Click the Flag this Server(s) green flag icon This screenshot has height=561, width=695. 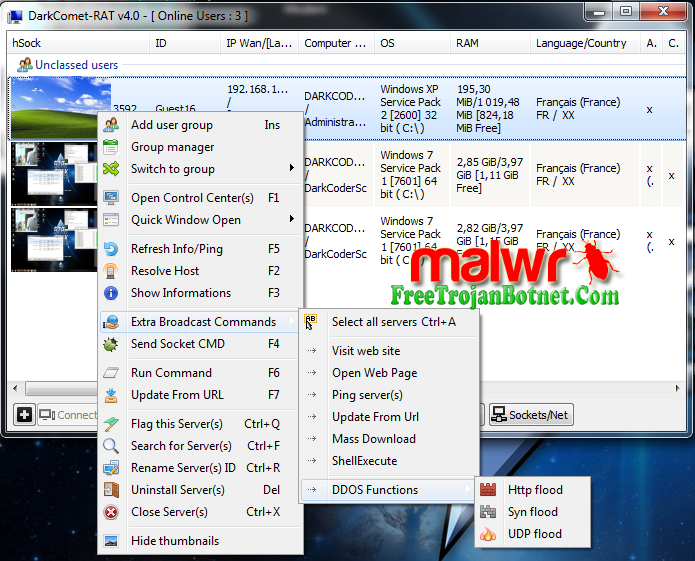tap(111, 424)
